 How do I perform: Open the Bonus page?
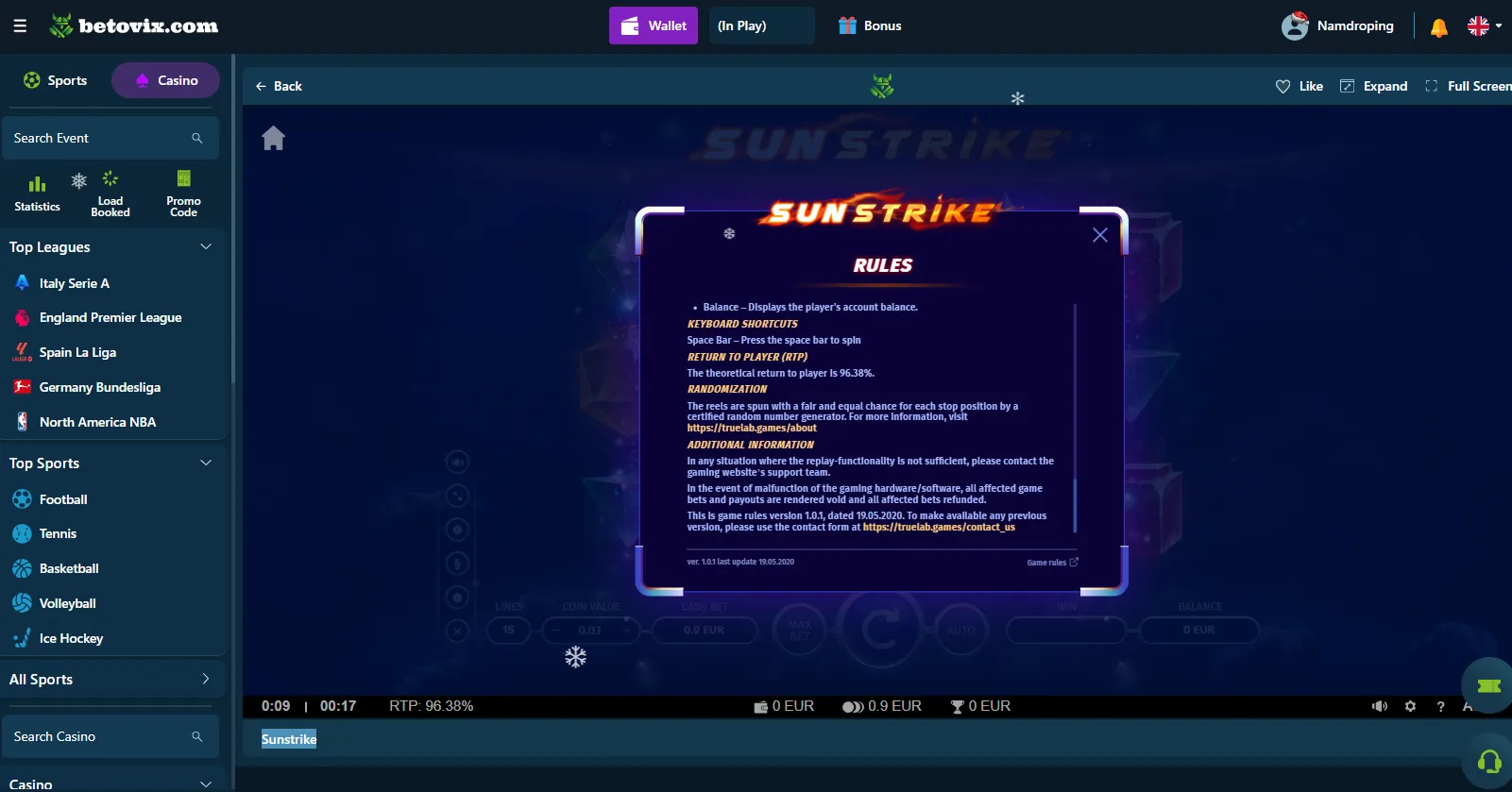870,25
